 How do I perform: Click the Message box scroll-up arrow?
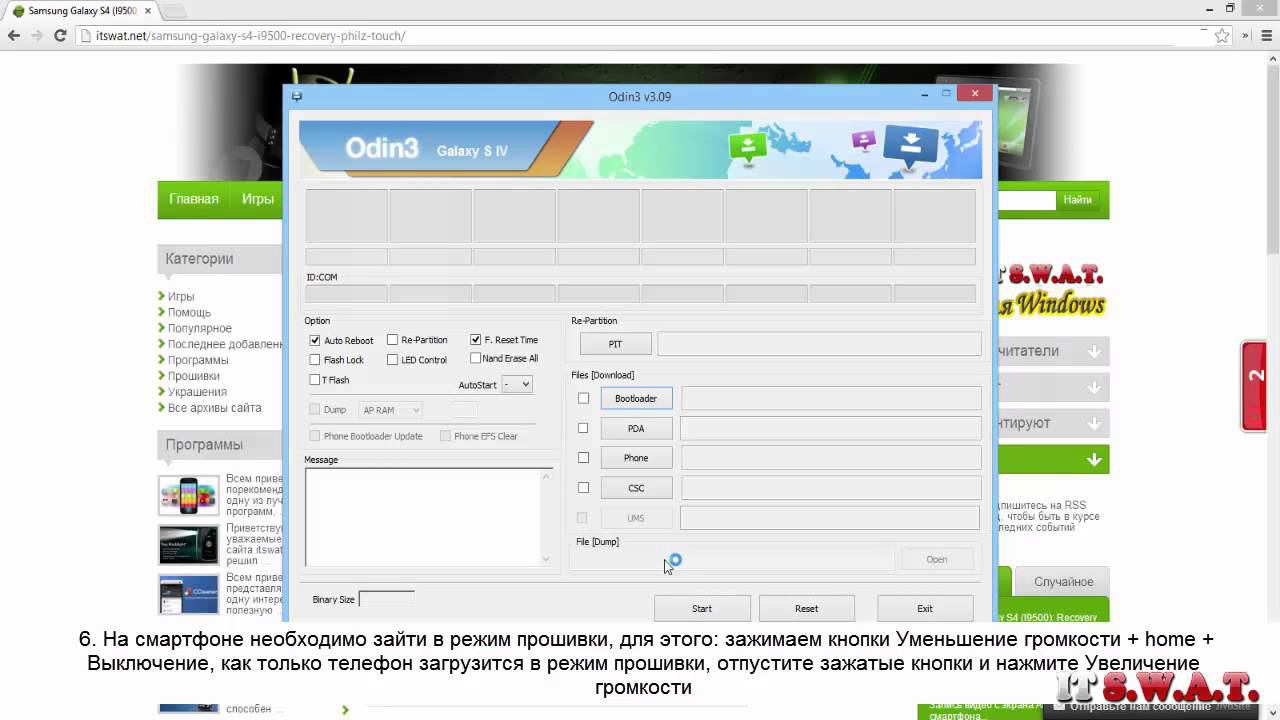(545, 476)
